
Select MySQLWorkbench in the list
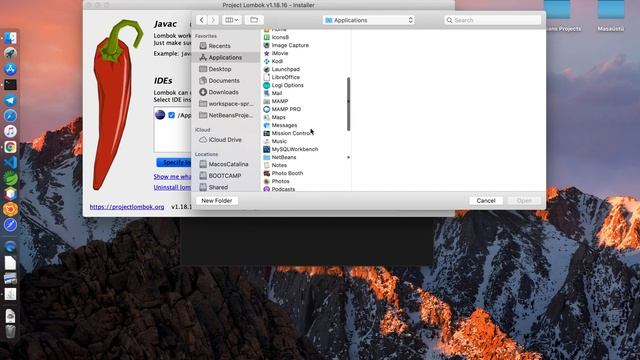point(305,149)
